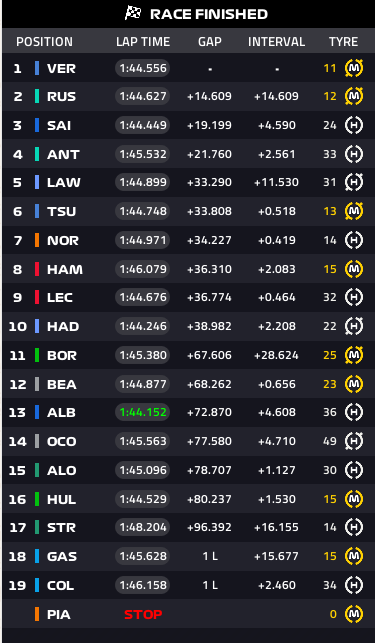Click the red team color bar beside LEC
375x643 pixels.
pos(37,297)
